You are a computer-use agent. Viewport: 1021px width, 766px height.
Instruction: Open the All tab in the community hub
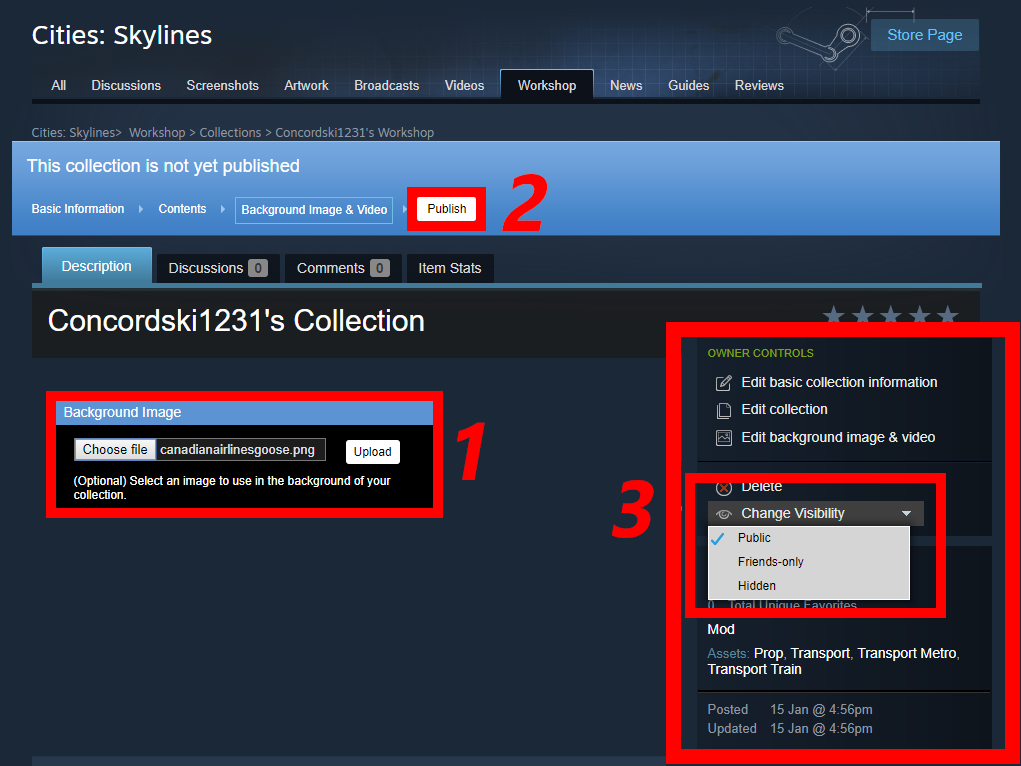[x=59, y=85]
